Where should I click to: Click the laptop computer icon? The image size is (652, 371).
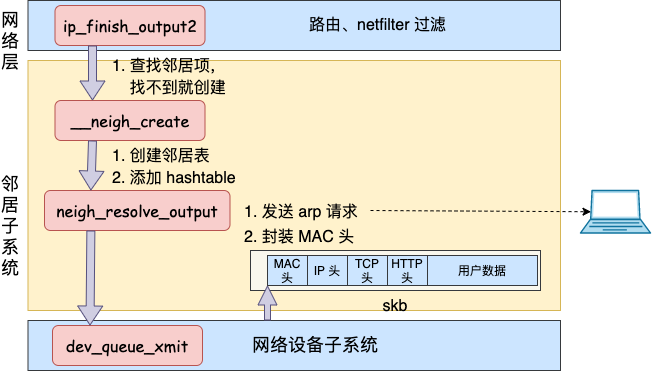pyautogui.click(x=615, y=212)
